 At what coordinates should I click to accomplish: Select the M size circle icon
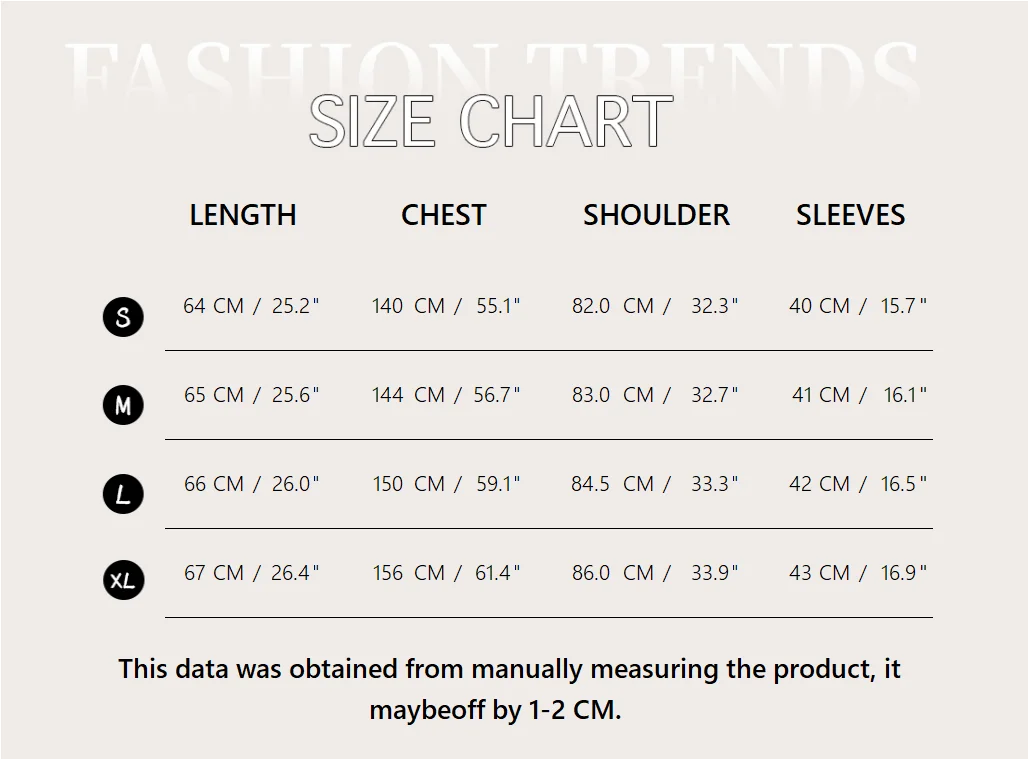pos(123,405)
